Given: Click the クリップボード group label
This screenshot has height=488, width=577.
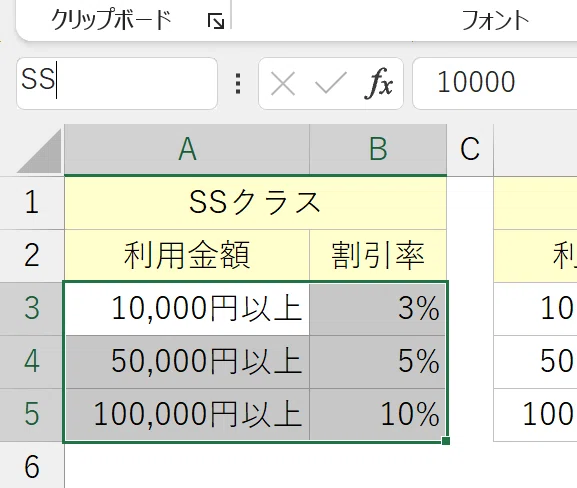Looking at the screenshot, I should [111, 20].
